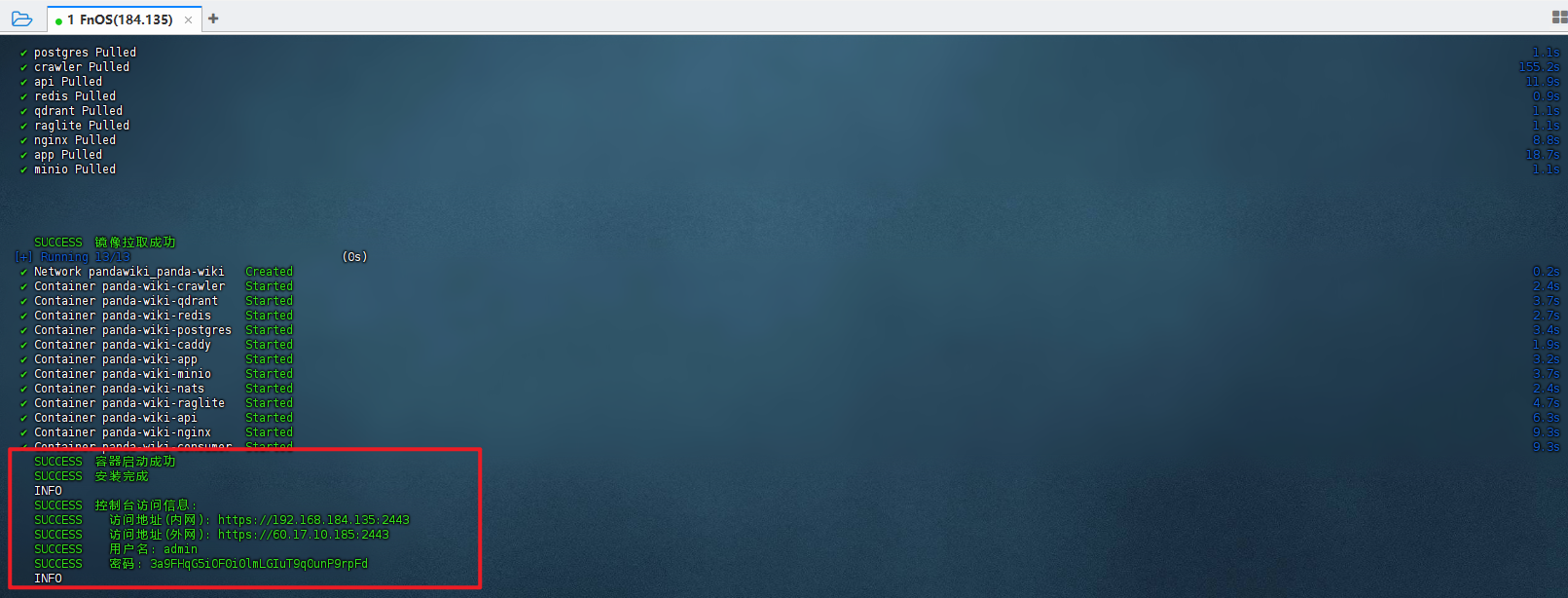Viewport: 1568px width, 598px height.
Task: Click the crawler Pulled line
Action: (x=82, y=67)
